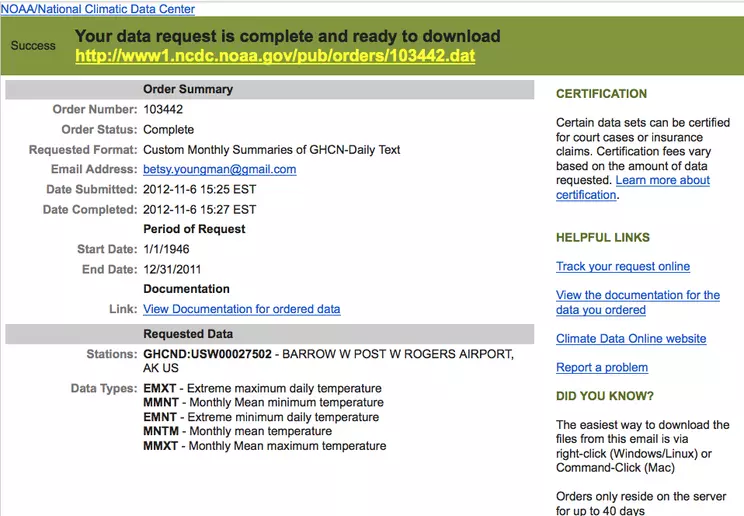The height and width of the screenshot is (516, 744).
Task: Visit the Climate Data Online website link
Action: click(631, 338)
